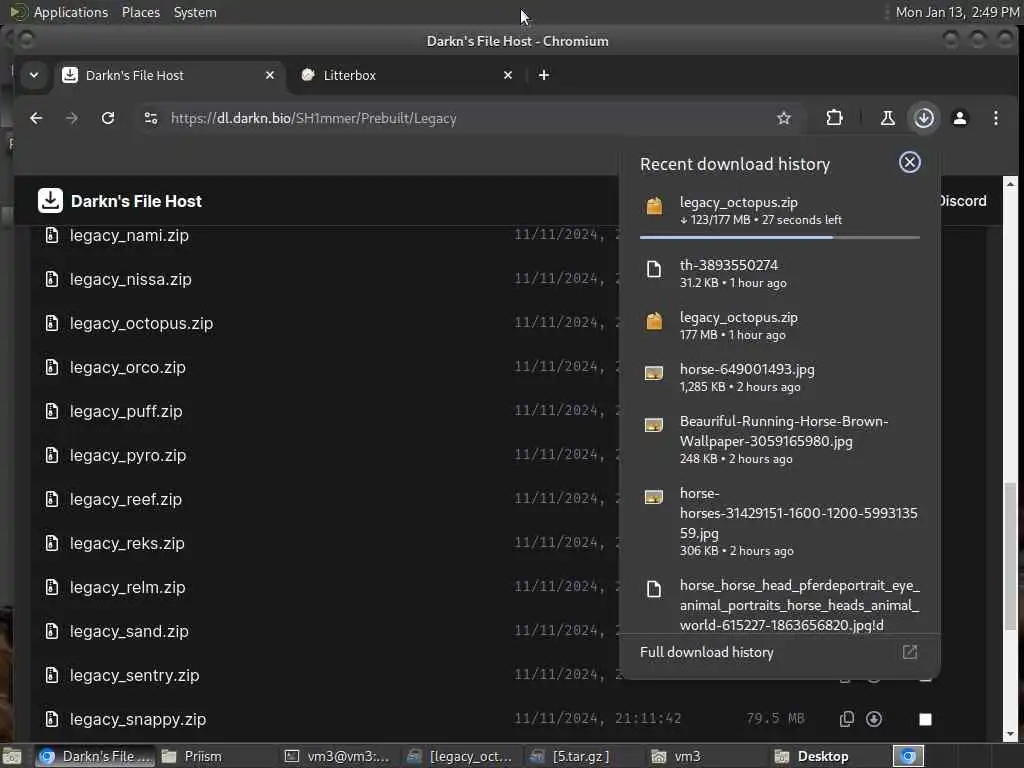Open legacy_relm.zip file entry
The image size is (1024, 768).
point(127,587)
